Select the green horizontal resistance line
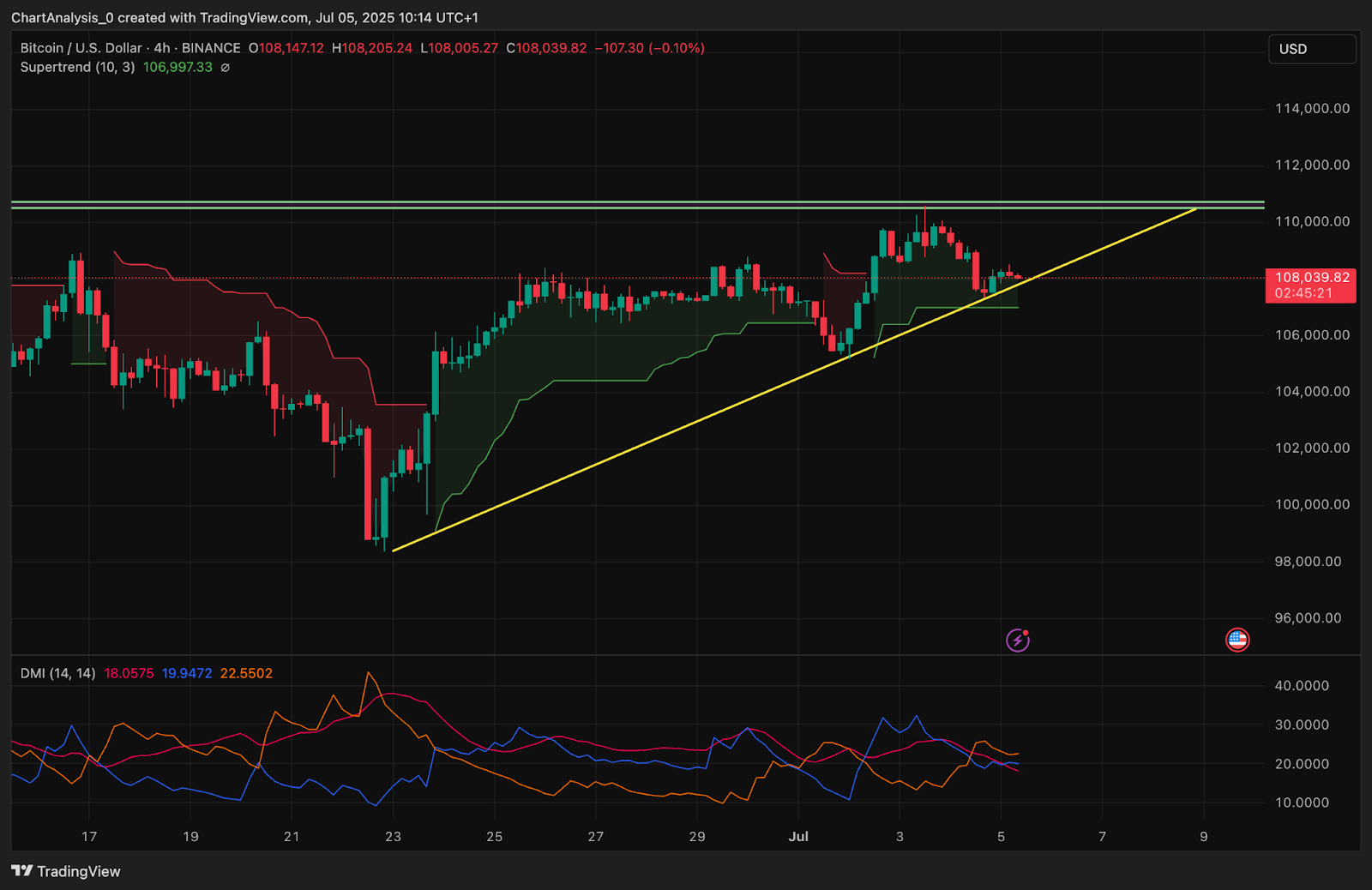1372x890 pixels. pos(600,204)
